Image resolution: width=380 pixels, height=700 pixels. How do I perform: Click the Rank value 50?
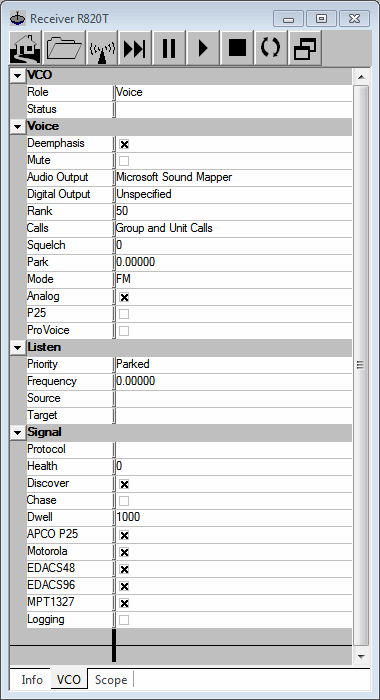point(233,212)
